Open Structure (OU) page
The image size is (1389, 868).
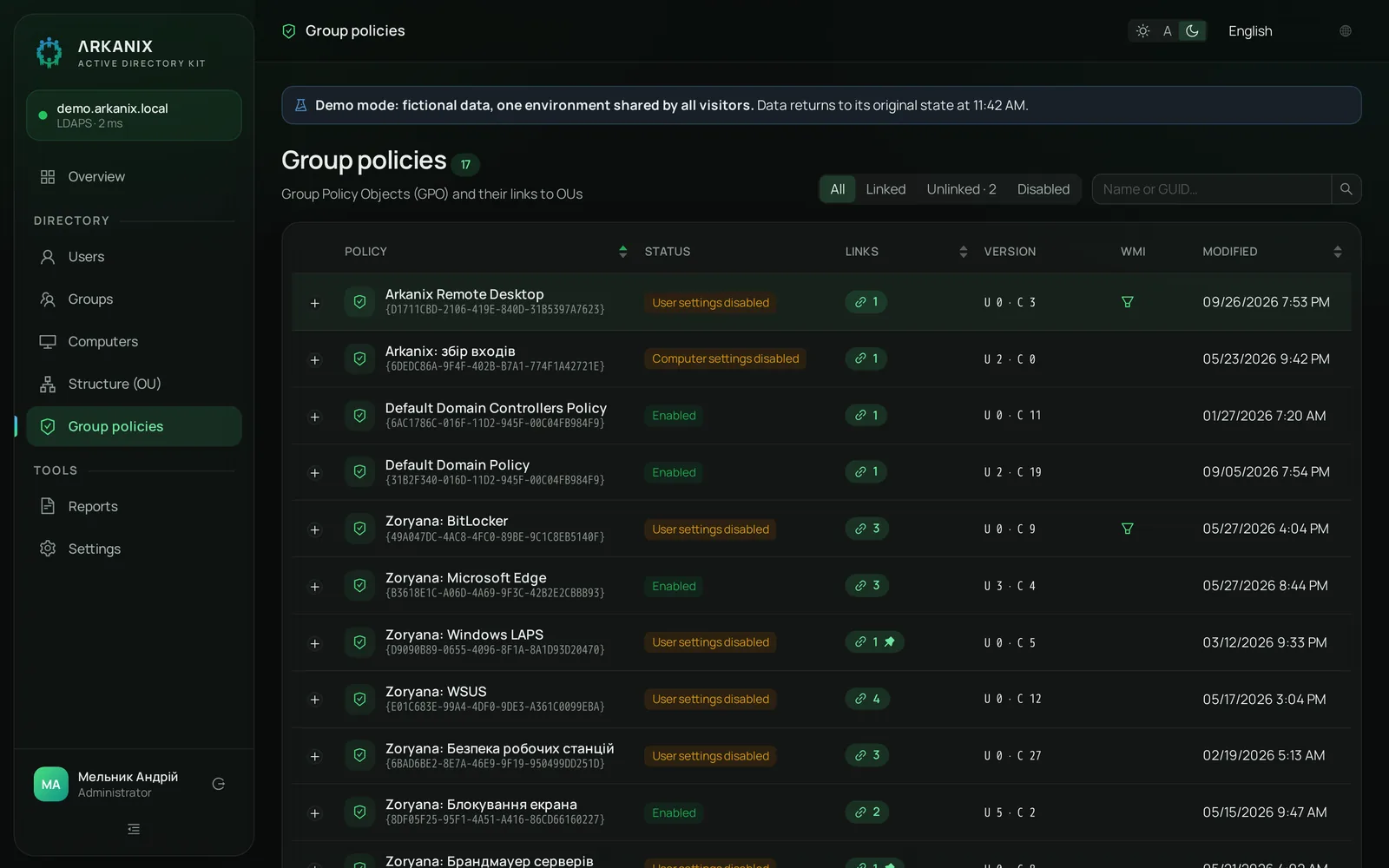pos(134,384)
